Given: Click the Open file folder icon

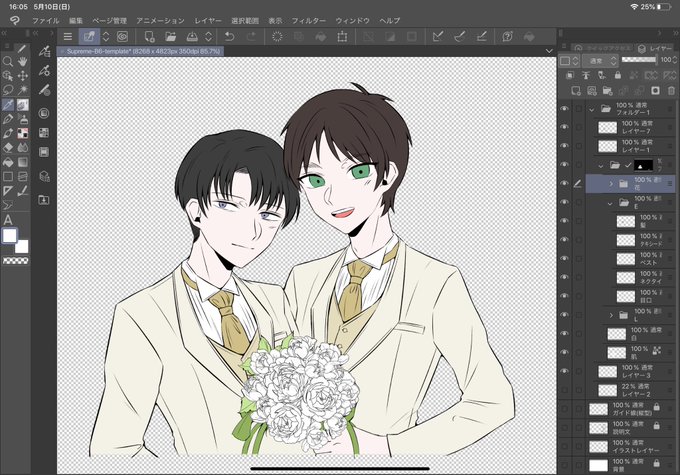Looking at the screenshot, I should (x=170, y=37).
